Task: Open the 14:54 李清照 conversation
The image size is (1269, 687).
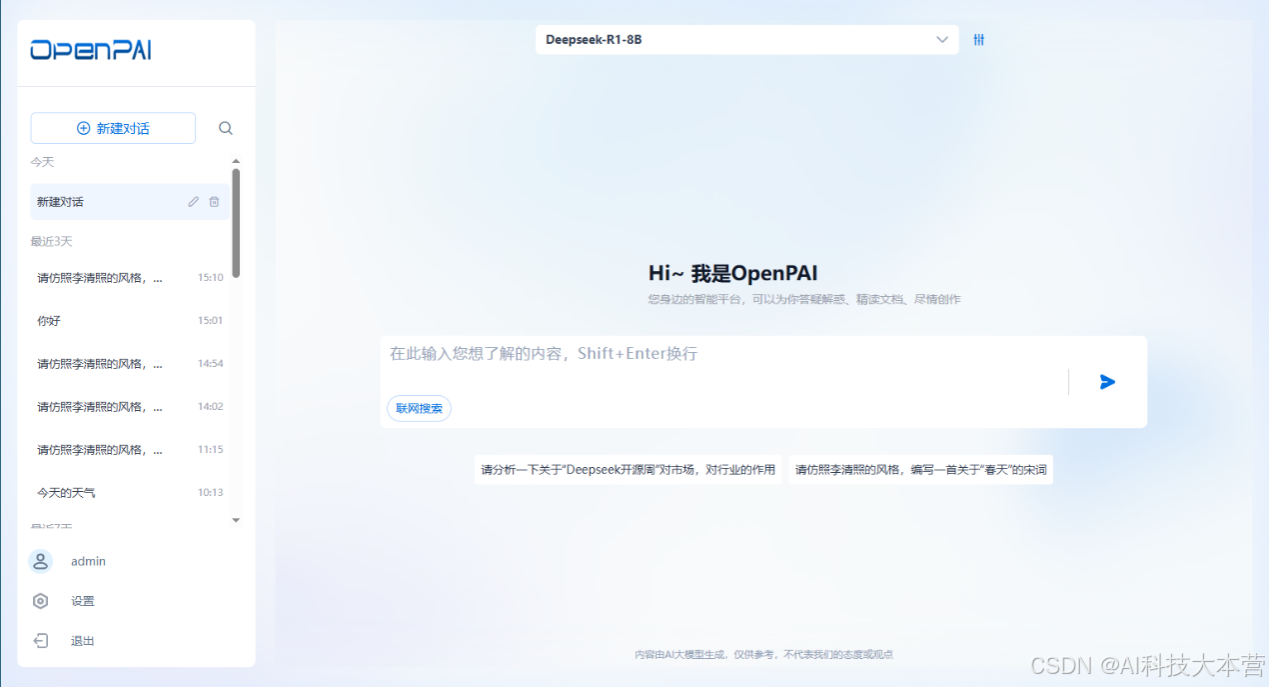Action: 130,364
